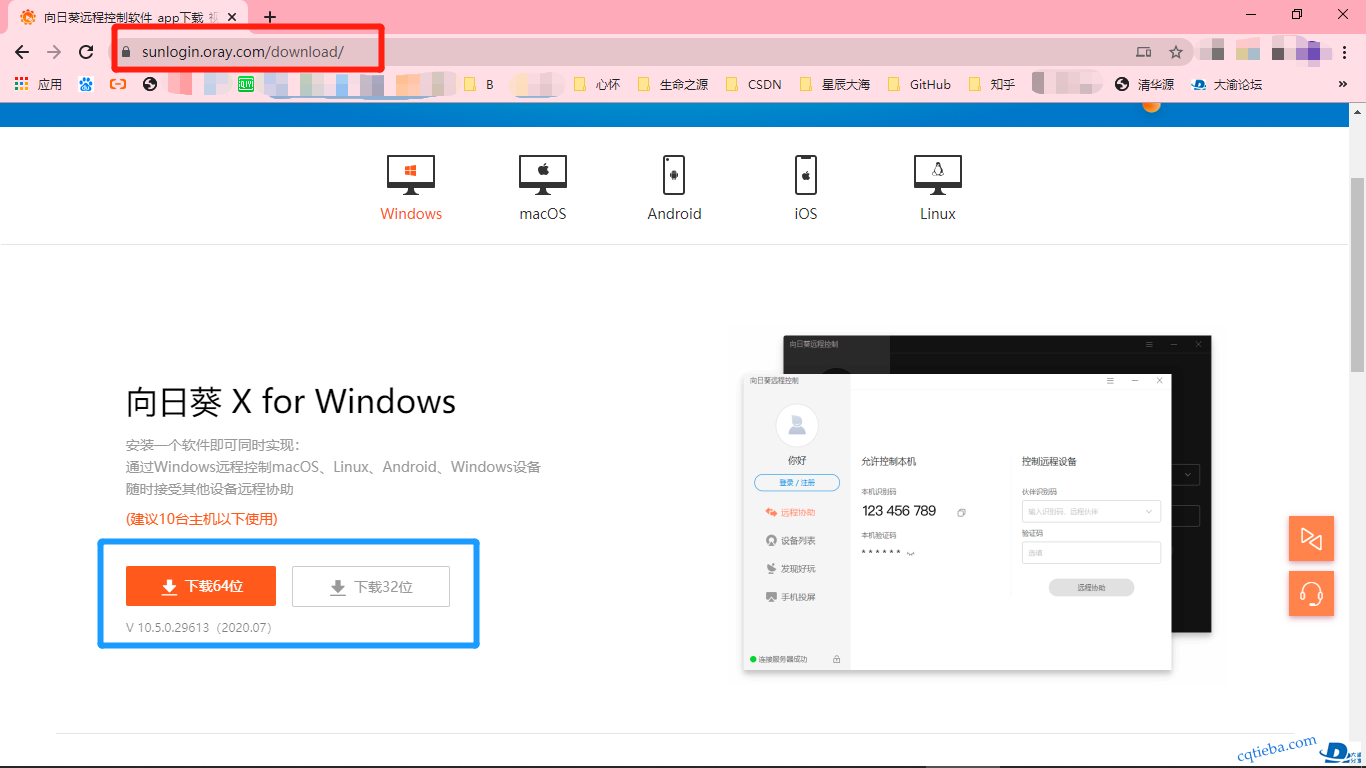The image size is (1366, 768).
Task: Open a new browser tab
Action: tap(270, 17)
